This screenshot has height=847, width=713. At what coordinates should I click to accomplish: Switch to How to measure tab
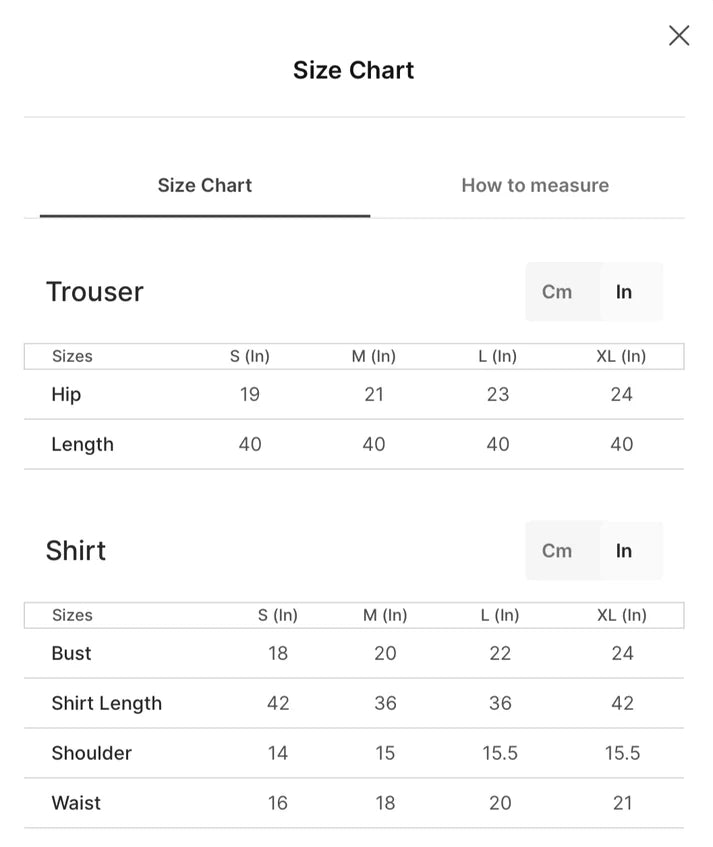(x=535, y=185)
